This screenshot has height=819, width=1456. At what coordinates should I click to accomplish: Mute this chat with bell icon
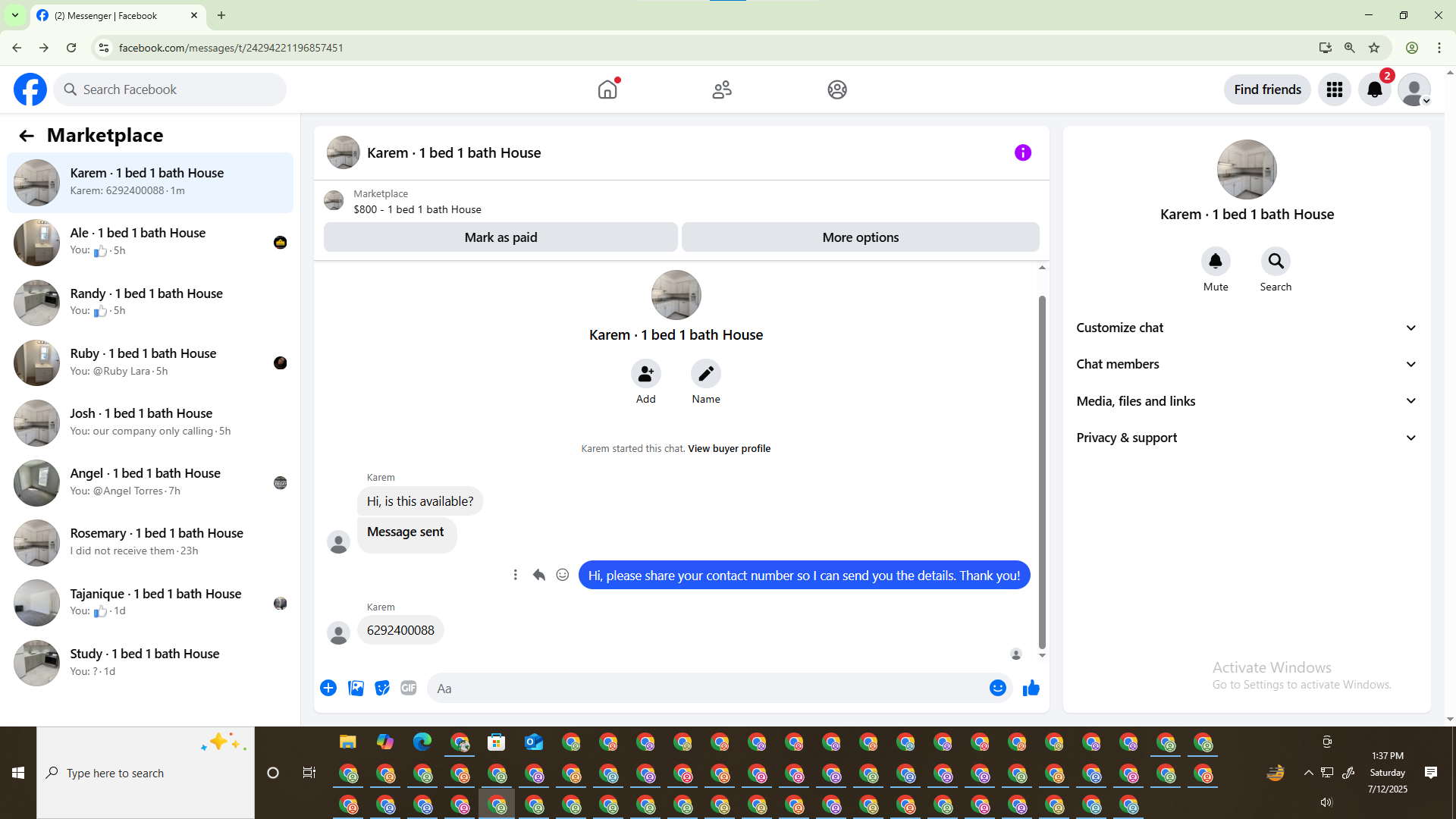[x=1215, y=262]
